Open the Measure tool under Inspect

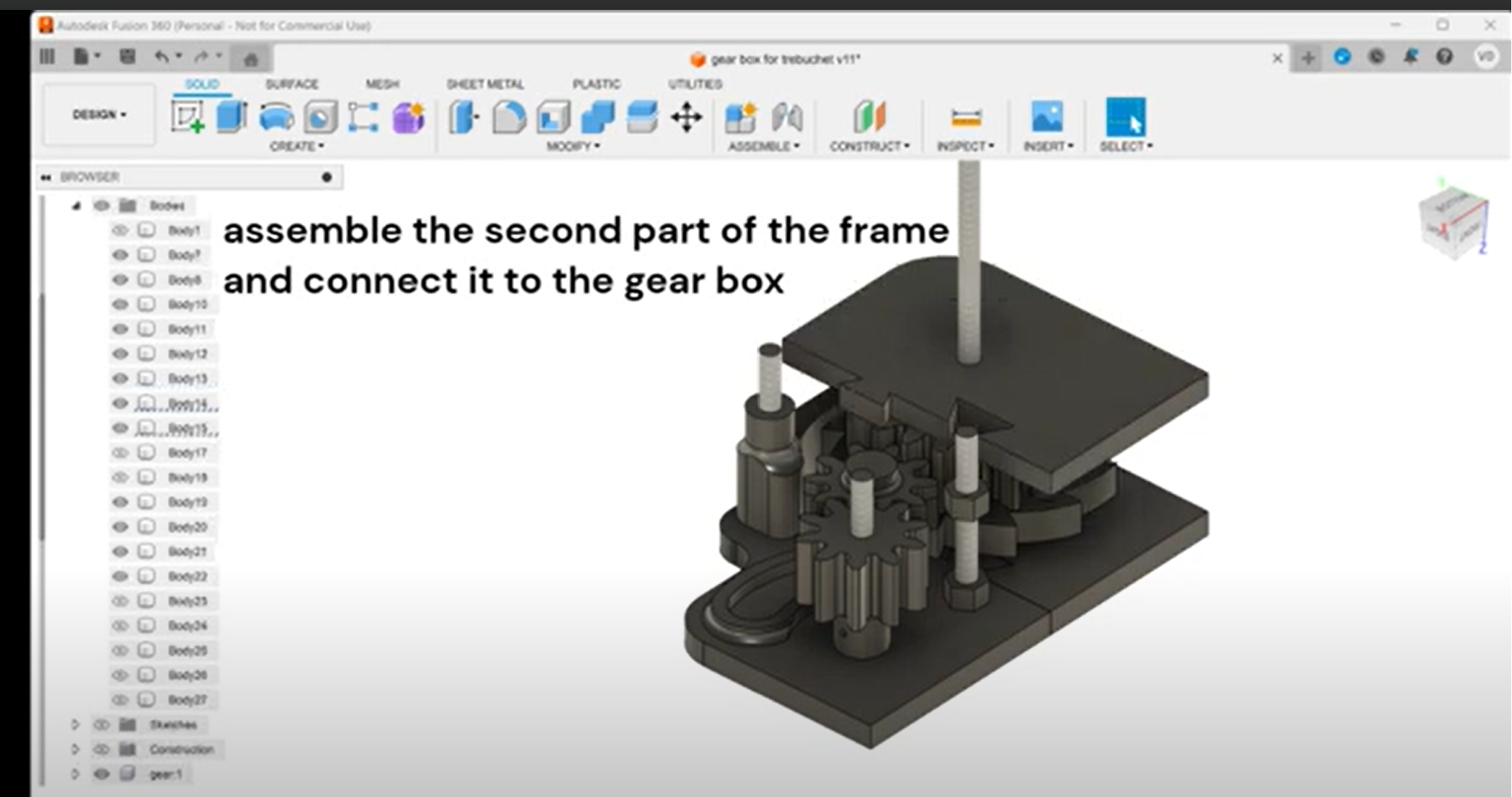coord(964,118)
